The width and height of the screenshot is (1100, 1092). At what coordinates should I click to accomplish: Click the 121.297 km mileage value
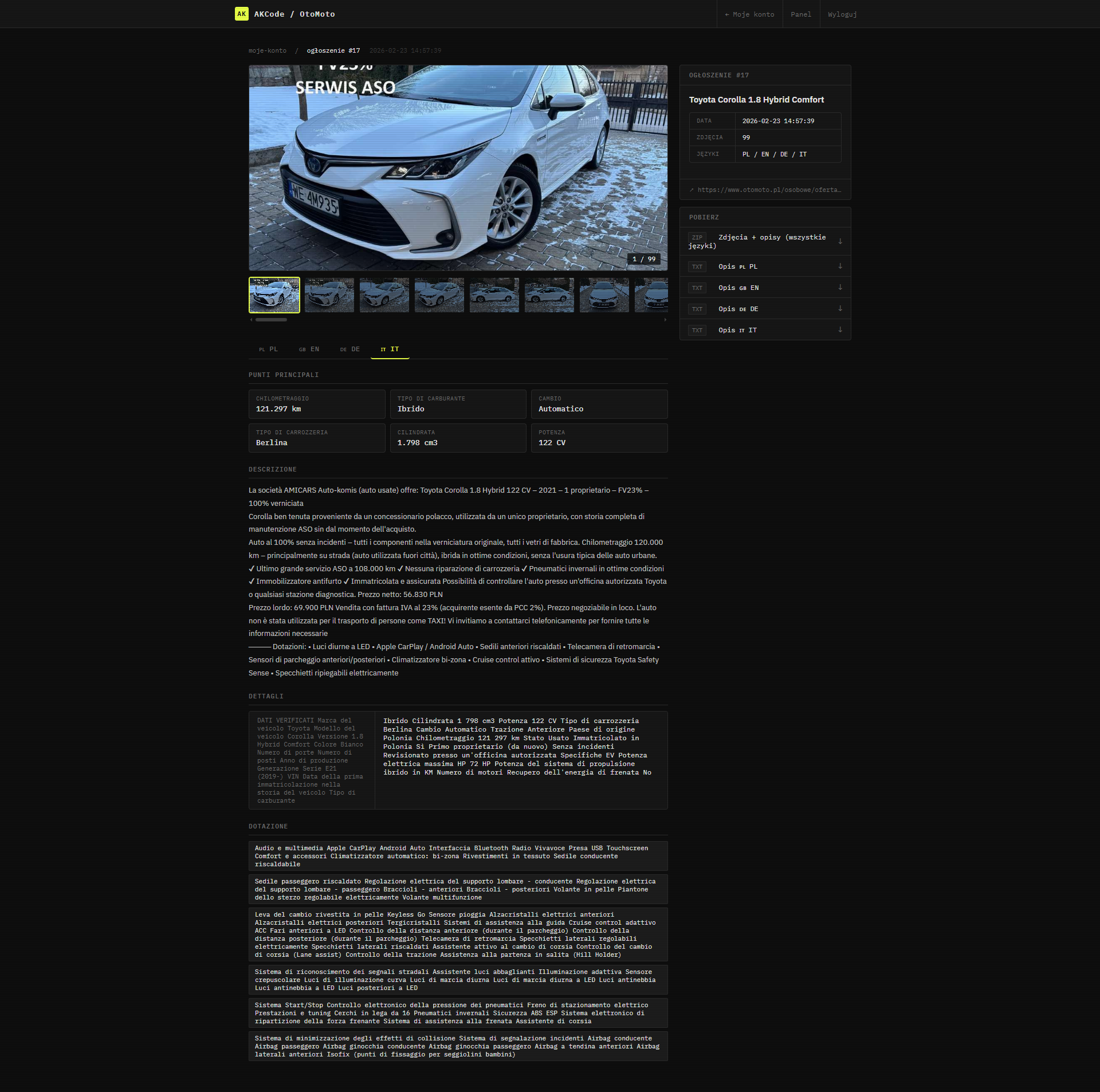[278, 409]
